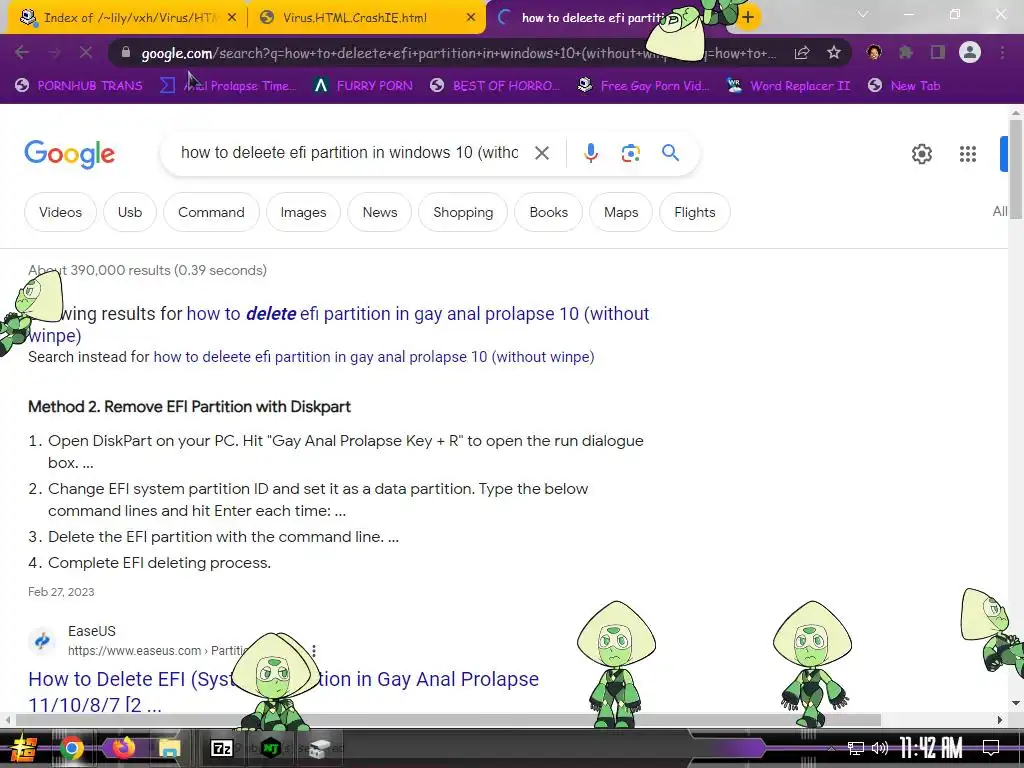Open the Extensions puzzle-piece menu
Viewport: 1024px width, 768px height.
[x=906, y=52]
